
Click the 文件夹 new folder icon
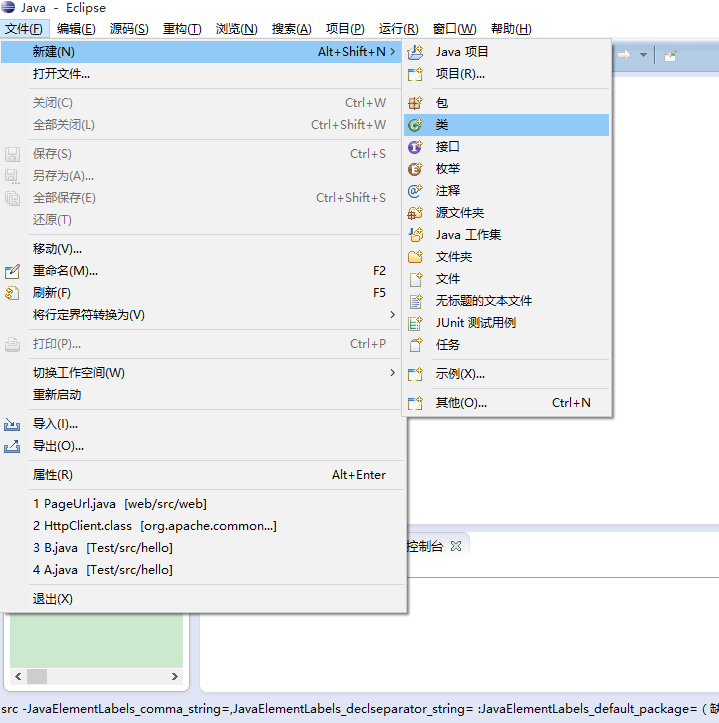[415, 257]
